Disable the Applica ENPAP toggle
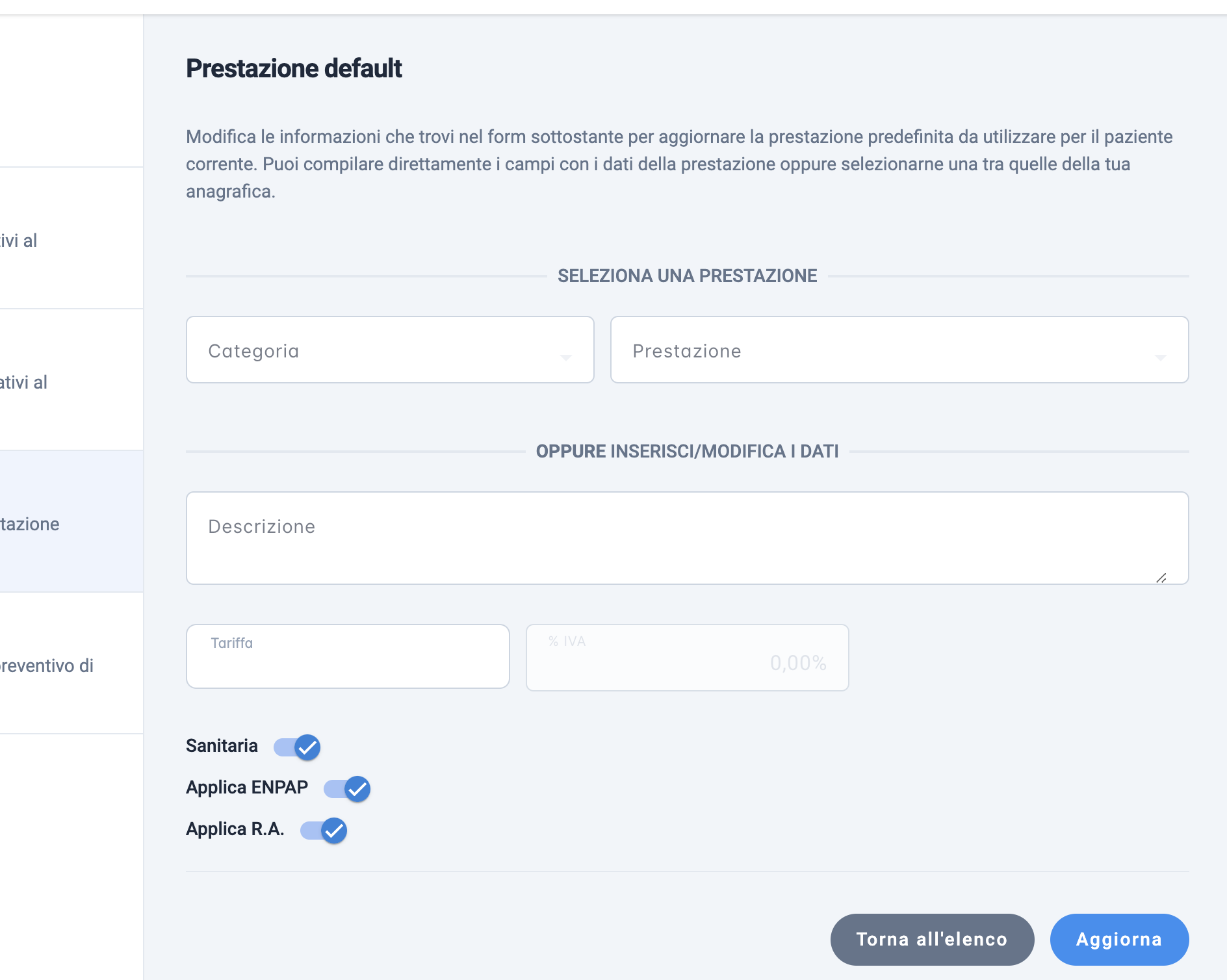This screenshot has width=1227, height=980. tap(347, 788)
